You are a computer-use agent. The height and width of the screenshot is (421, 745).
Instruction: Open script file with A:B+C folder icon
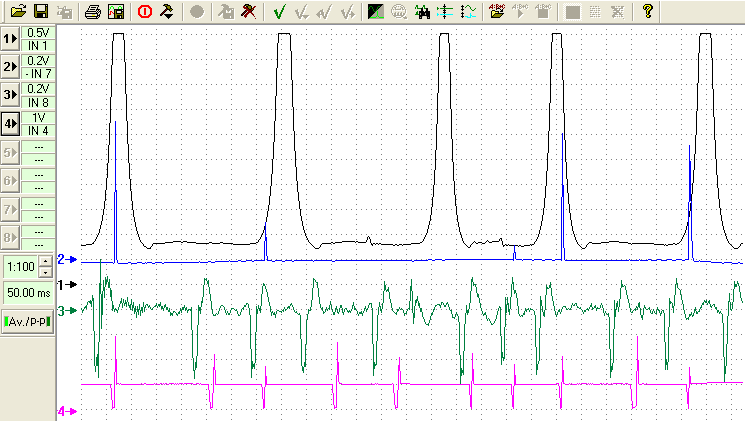point(497,11)
